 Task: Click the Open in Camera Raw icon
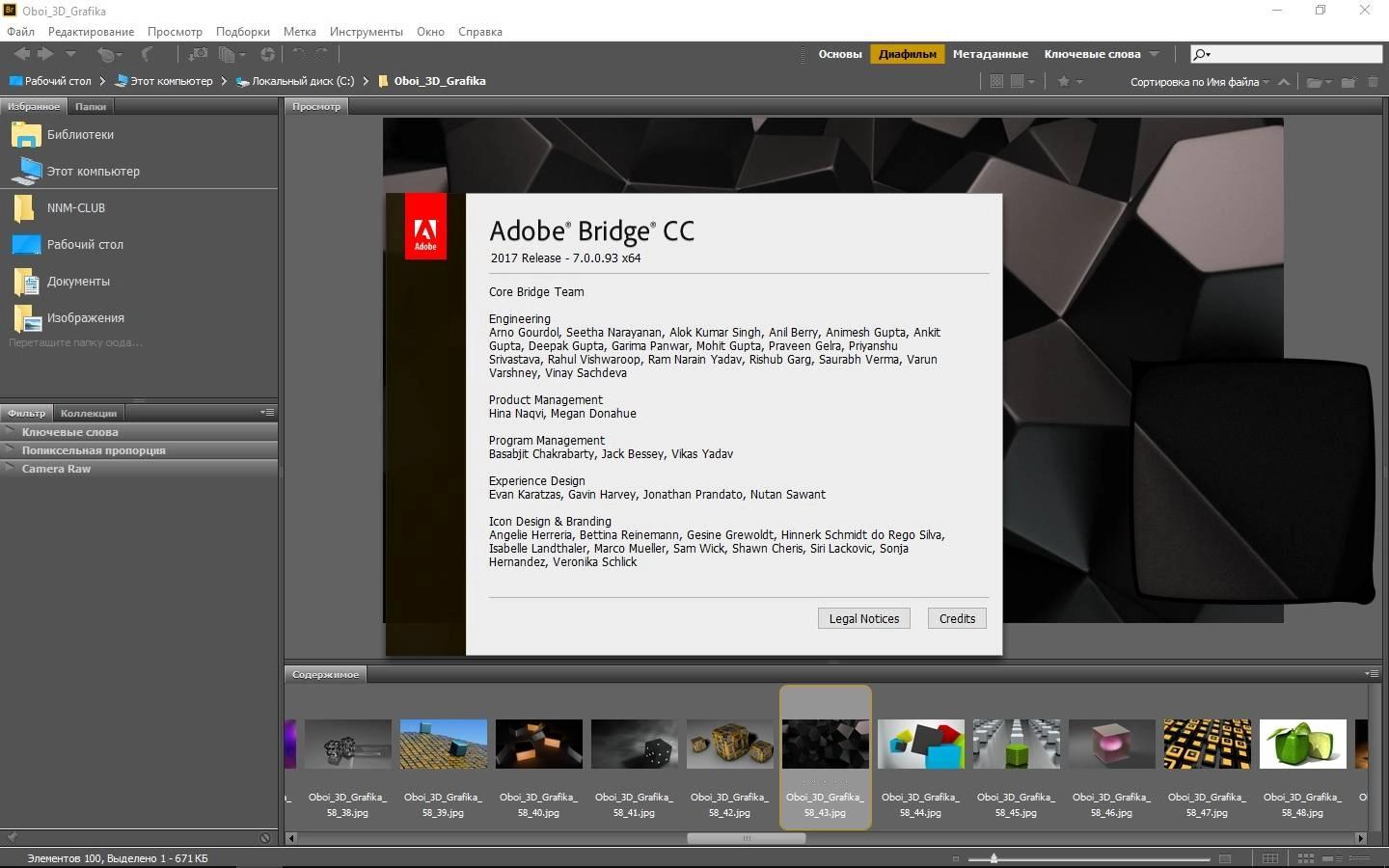click(x=267, y=54)
